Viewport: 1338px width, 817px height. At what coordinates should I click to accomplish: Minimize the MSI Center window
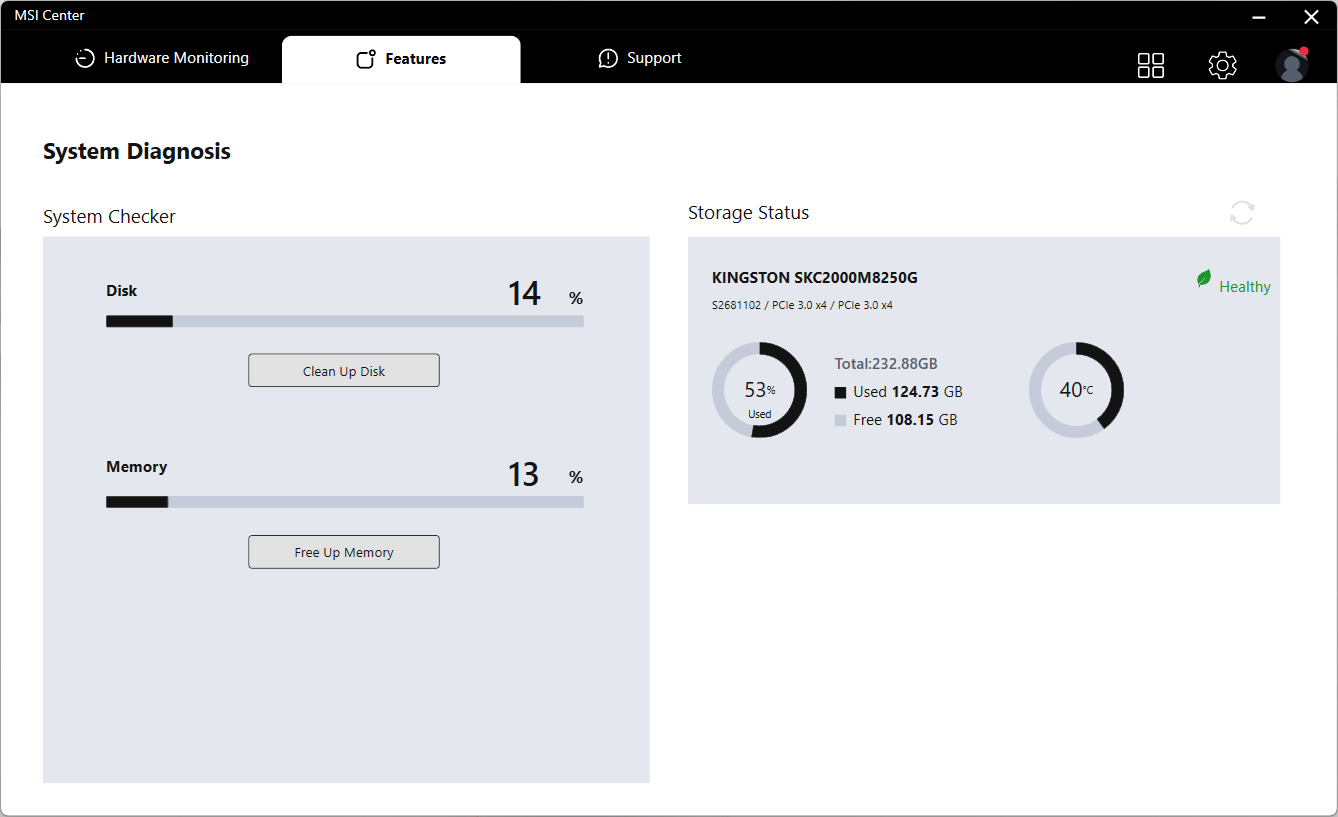click(1260, 17)
